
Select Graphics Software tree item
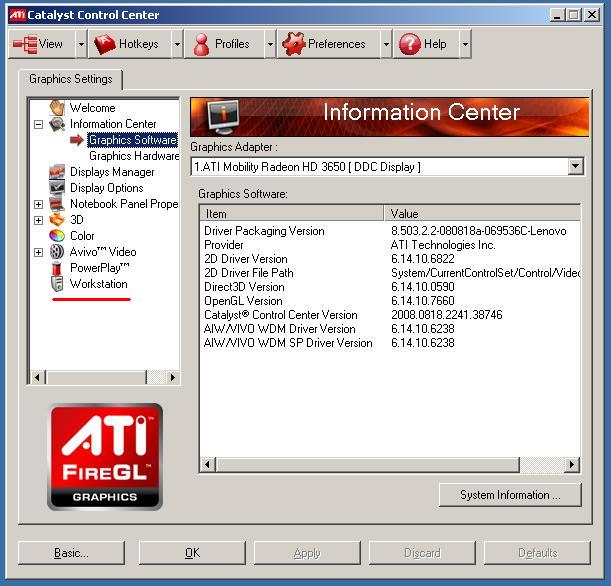point(132,140)
